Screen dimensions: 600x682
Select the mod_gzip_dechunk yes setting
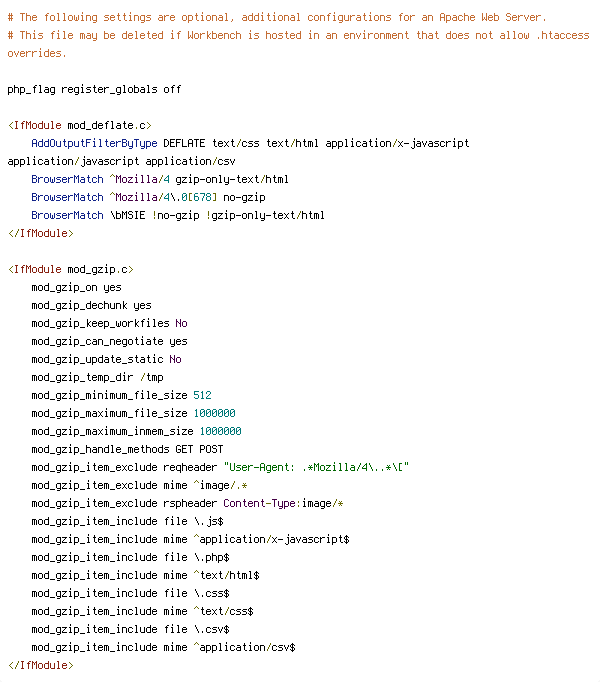[x=91, y=305]
